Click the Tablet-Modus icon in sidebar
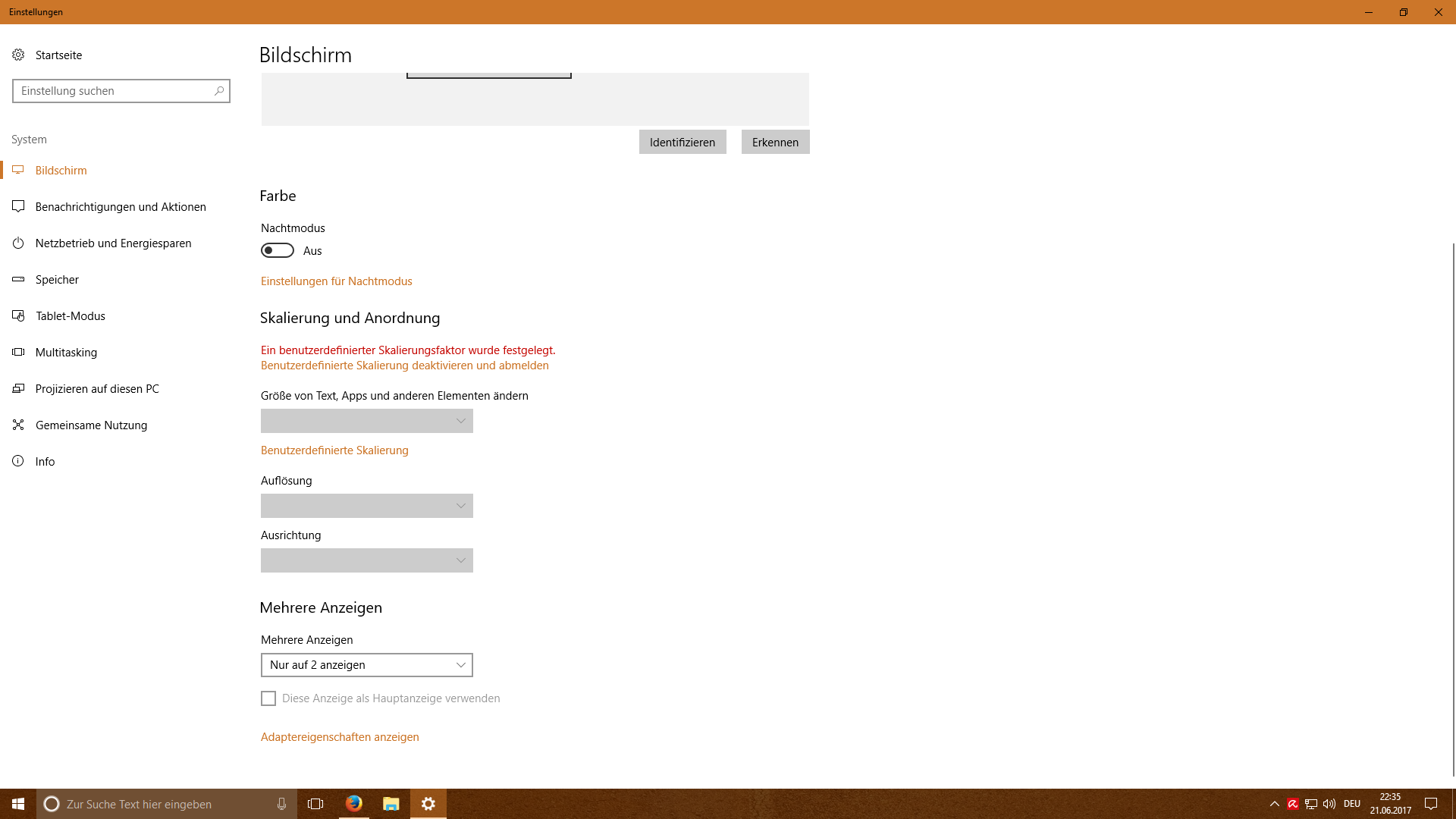This screenshot has height=819, width=1456. click(x=18, y=316)
